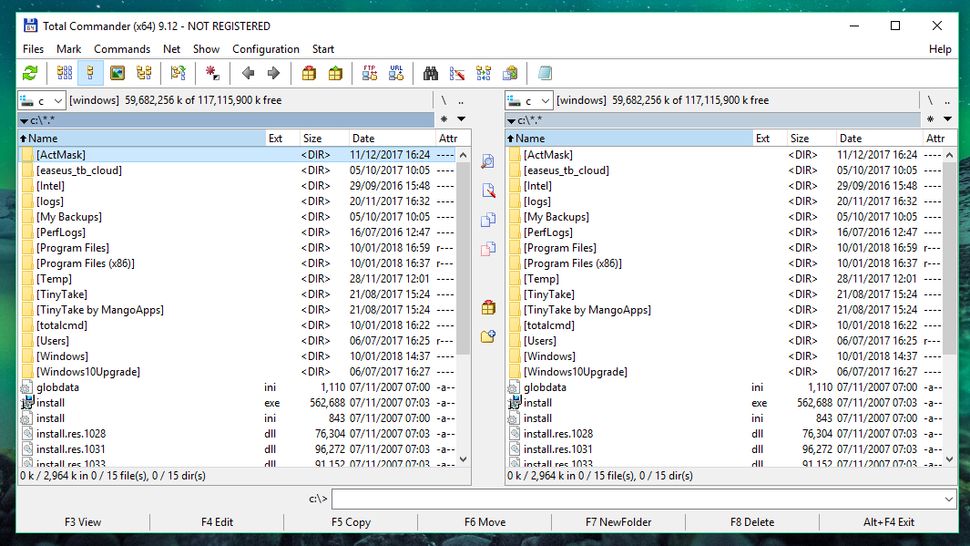Click the View magnifier icon between panels
The image size is (970, 546).
(488, 161)
